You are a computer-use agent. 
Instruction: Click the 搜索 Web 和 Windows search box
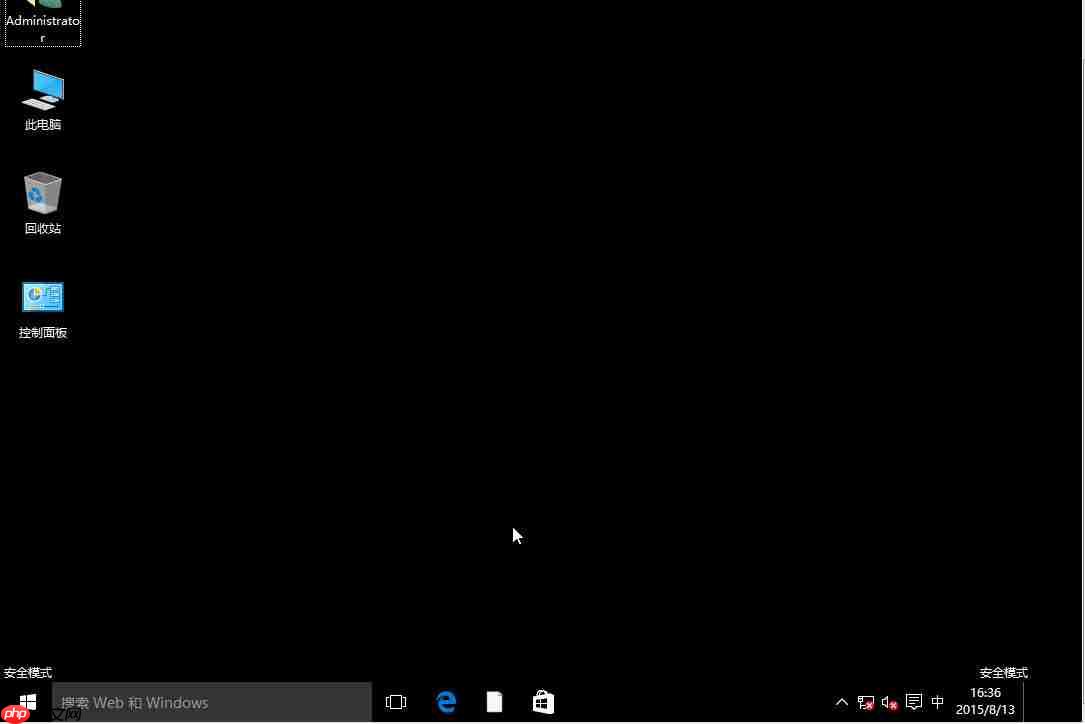coord(212,702)
